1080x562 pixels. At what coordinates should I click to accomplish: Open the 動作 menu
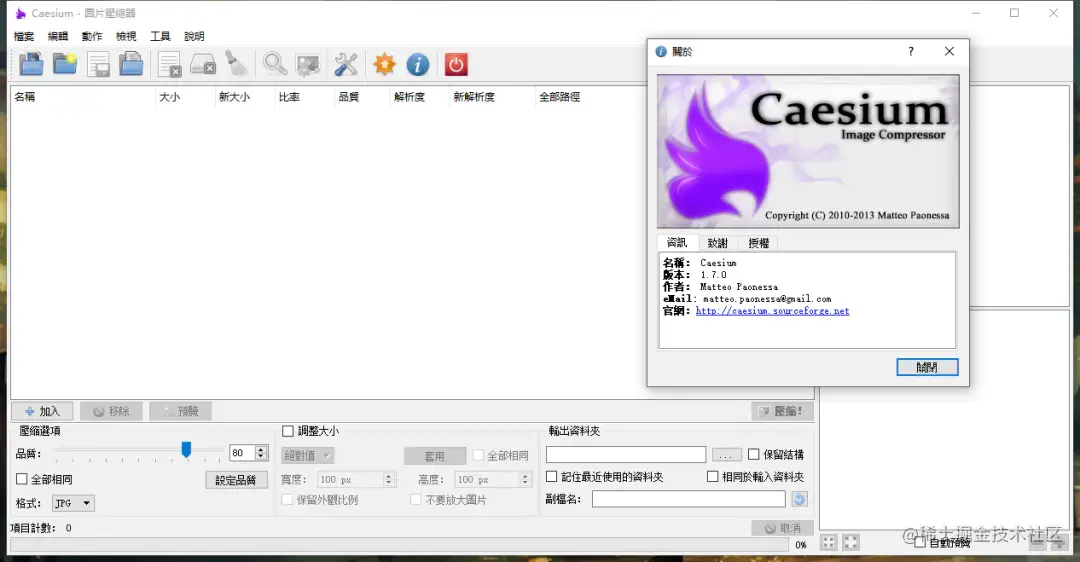[x=92, y=36]
